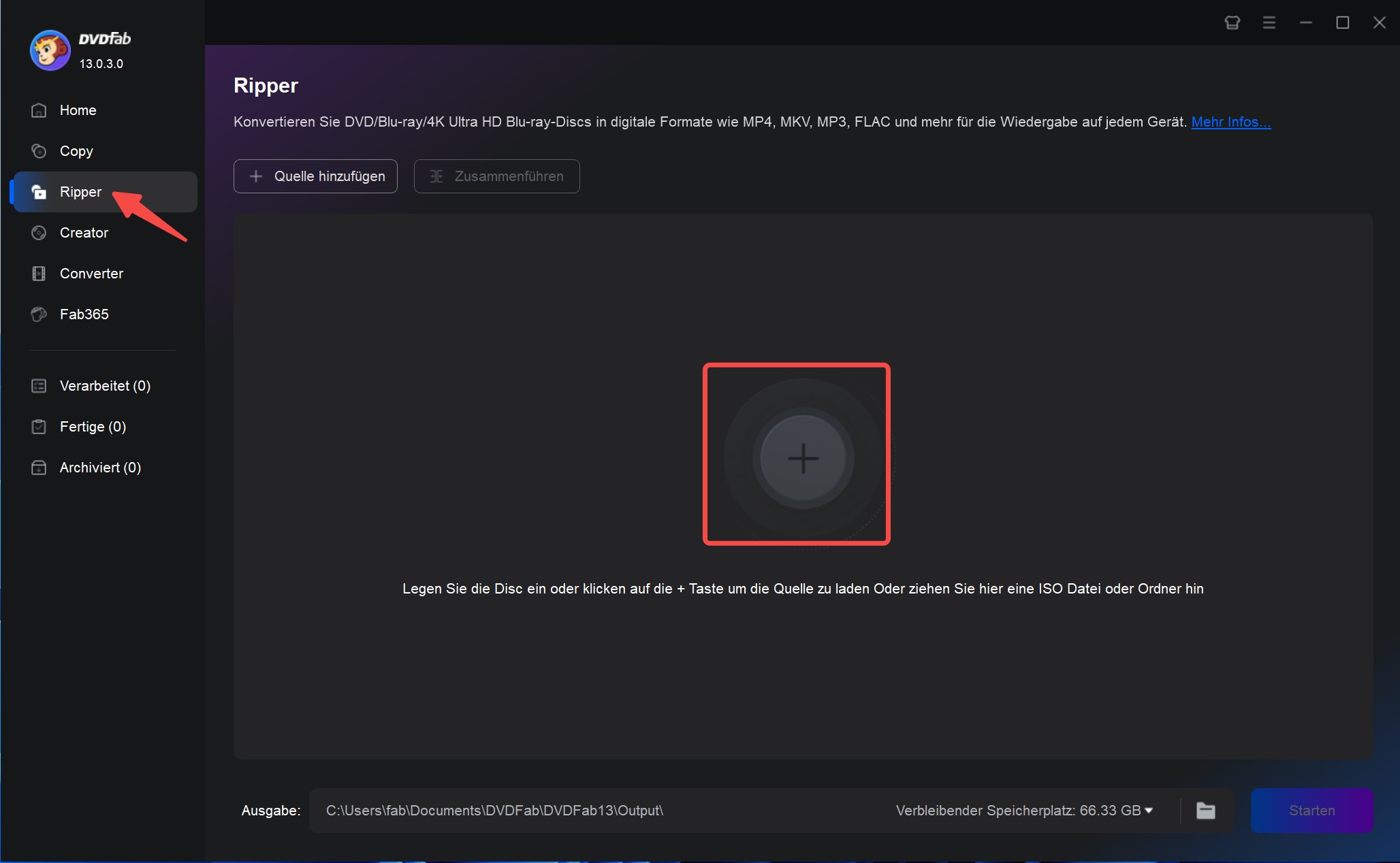Click the plus icon in Quelle hinzufügen
The height and width of the screenshot is (863, 1400).
coord(256,176)
